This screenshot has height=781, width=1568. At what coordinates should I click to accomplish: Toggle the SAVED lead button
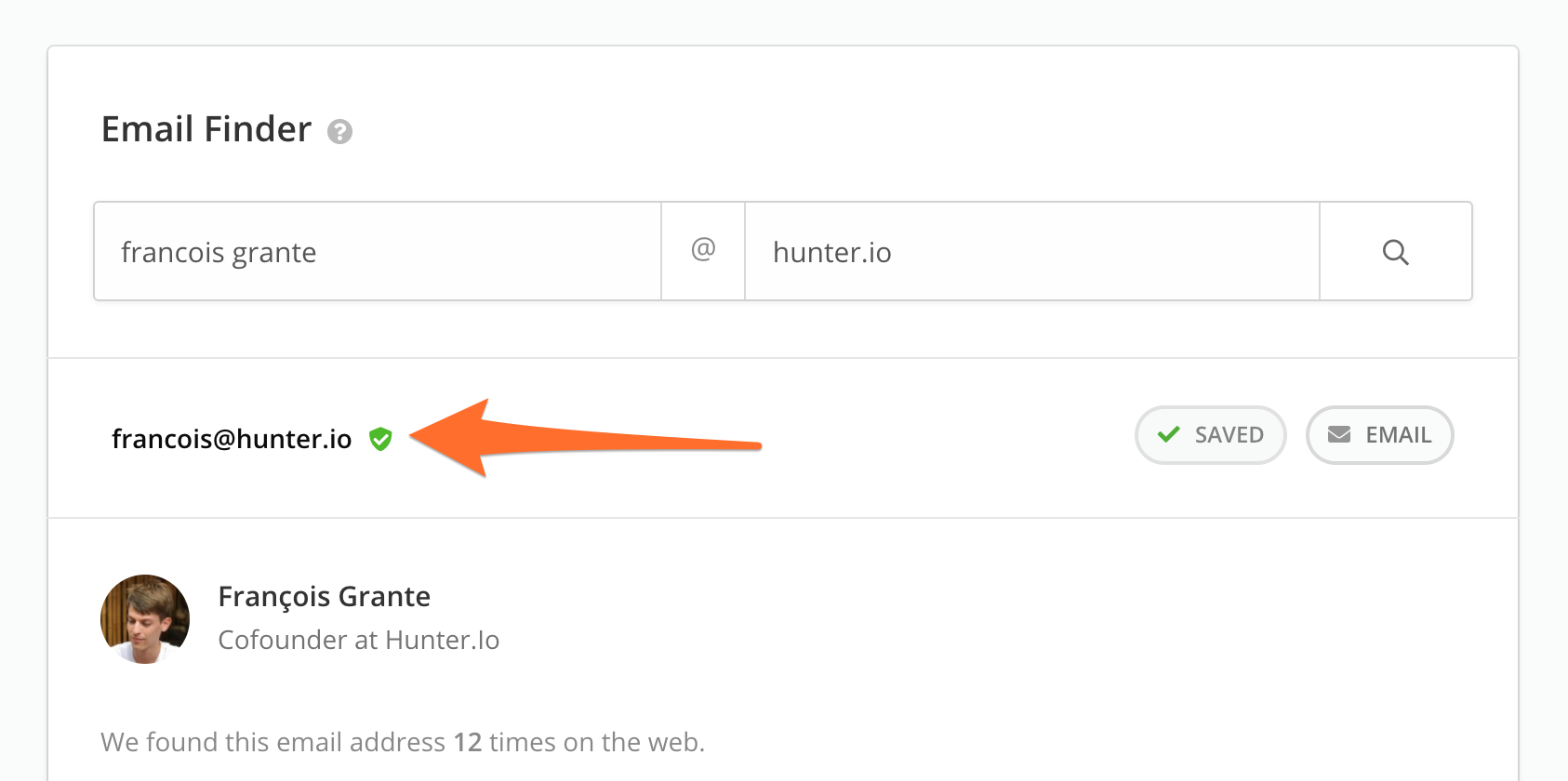1210,435
